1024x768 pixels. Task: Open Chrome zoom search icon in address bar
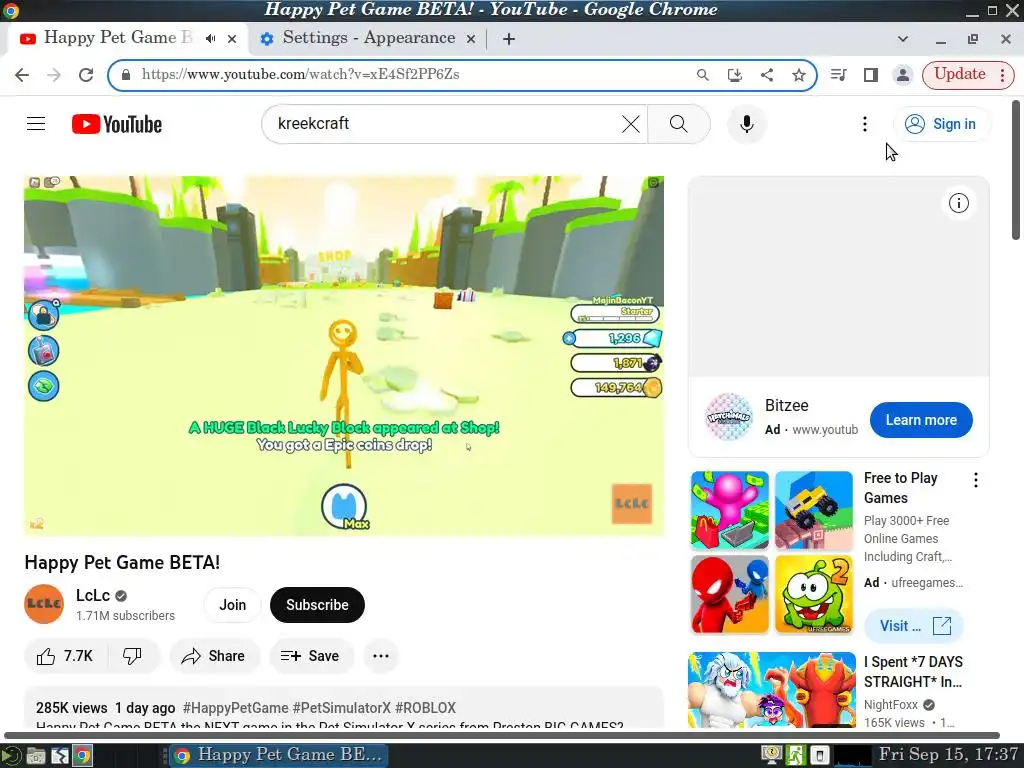[x=703, y=74]
